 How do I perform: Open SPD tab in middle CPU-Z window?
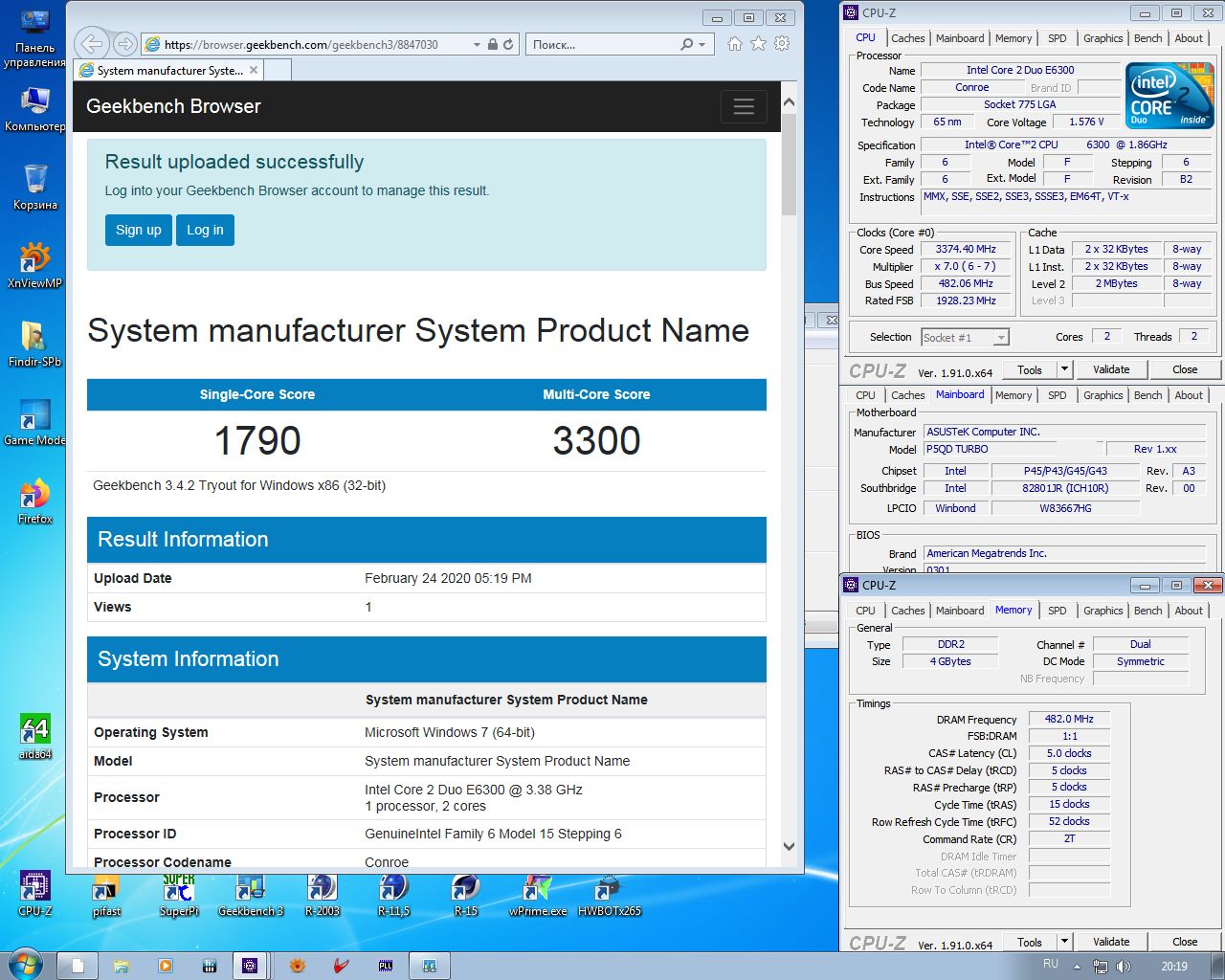tap(1057, 395)
